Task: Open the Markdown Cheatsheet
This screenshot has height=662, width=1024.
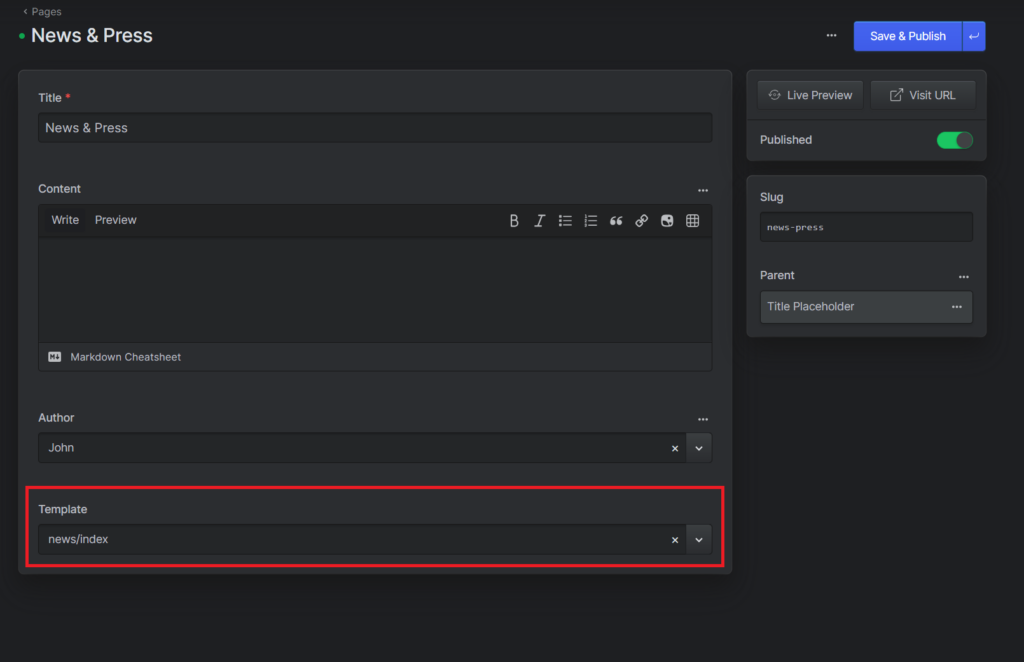Action: (x=125, y=357)
